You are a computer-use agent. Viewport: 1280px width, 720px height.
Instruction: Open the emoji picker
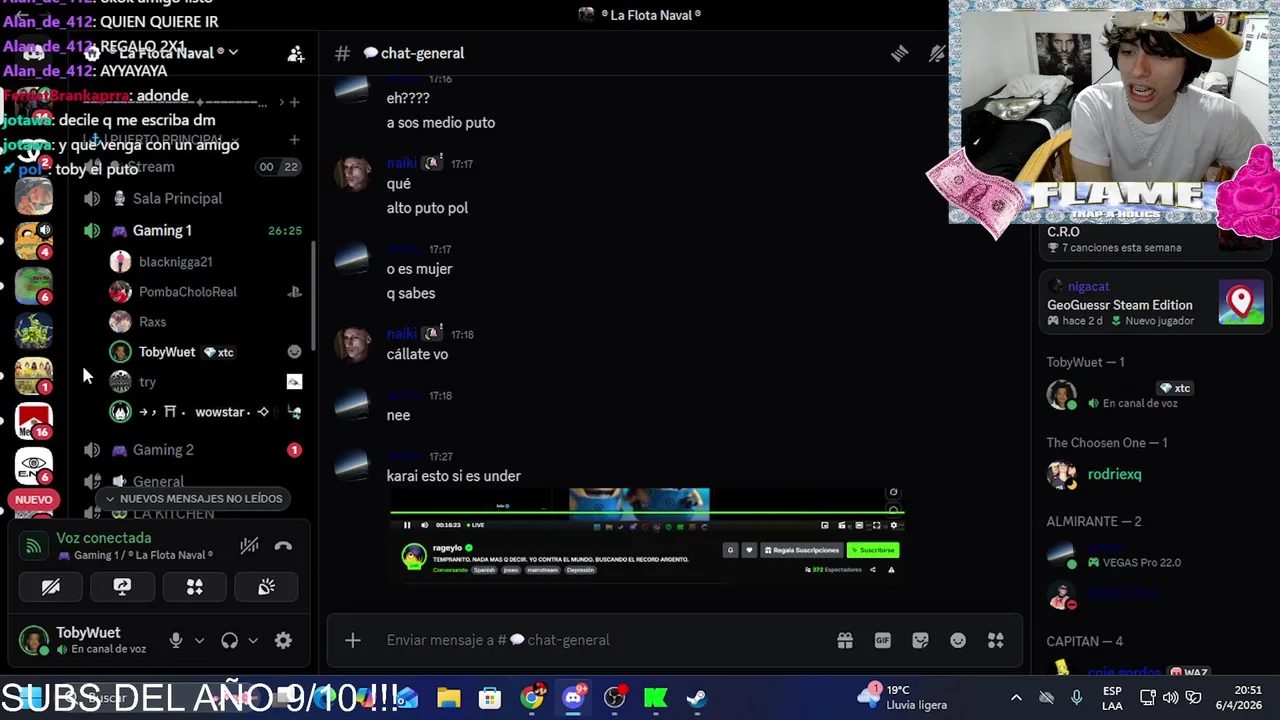[958, 640]
